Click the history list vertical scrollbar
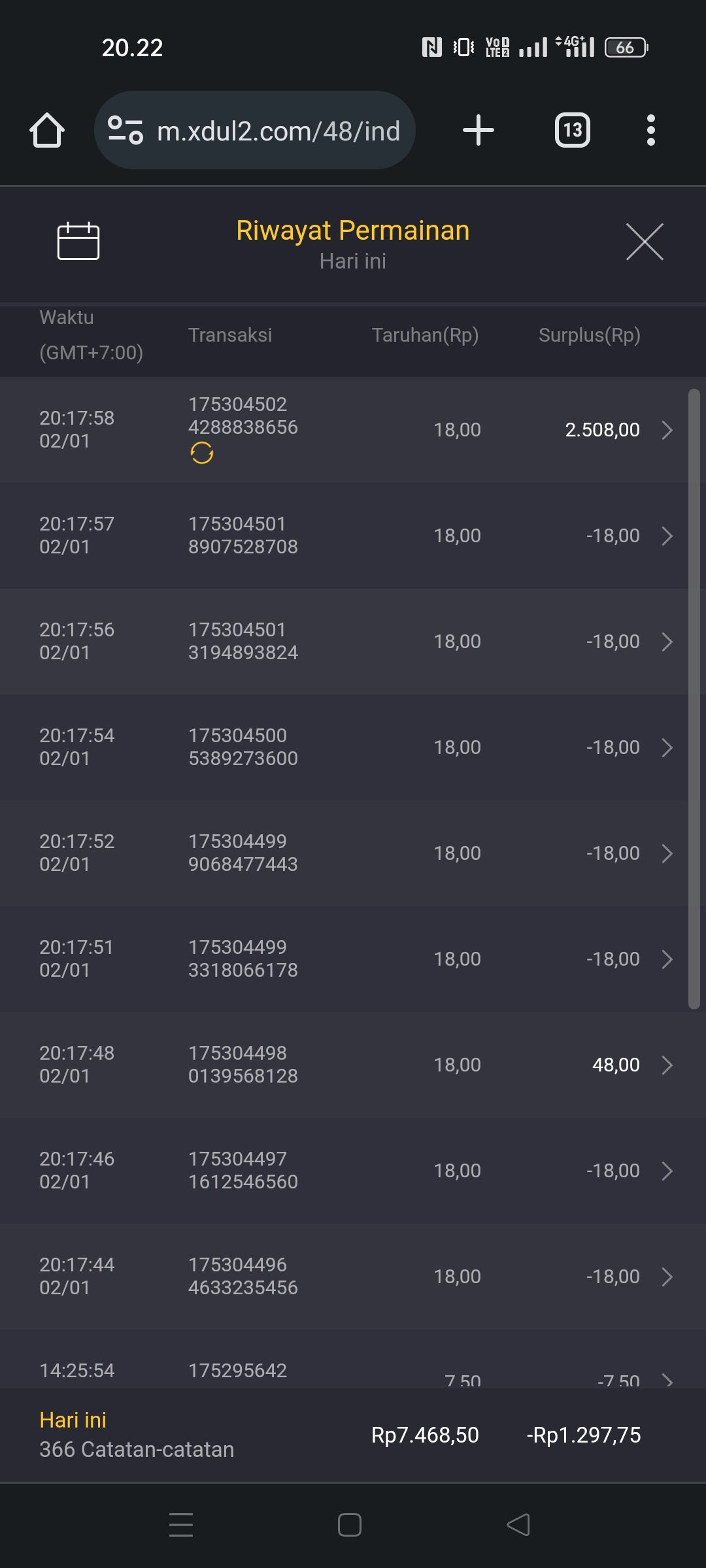 694,699
